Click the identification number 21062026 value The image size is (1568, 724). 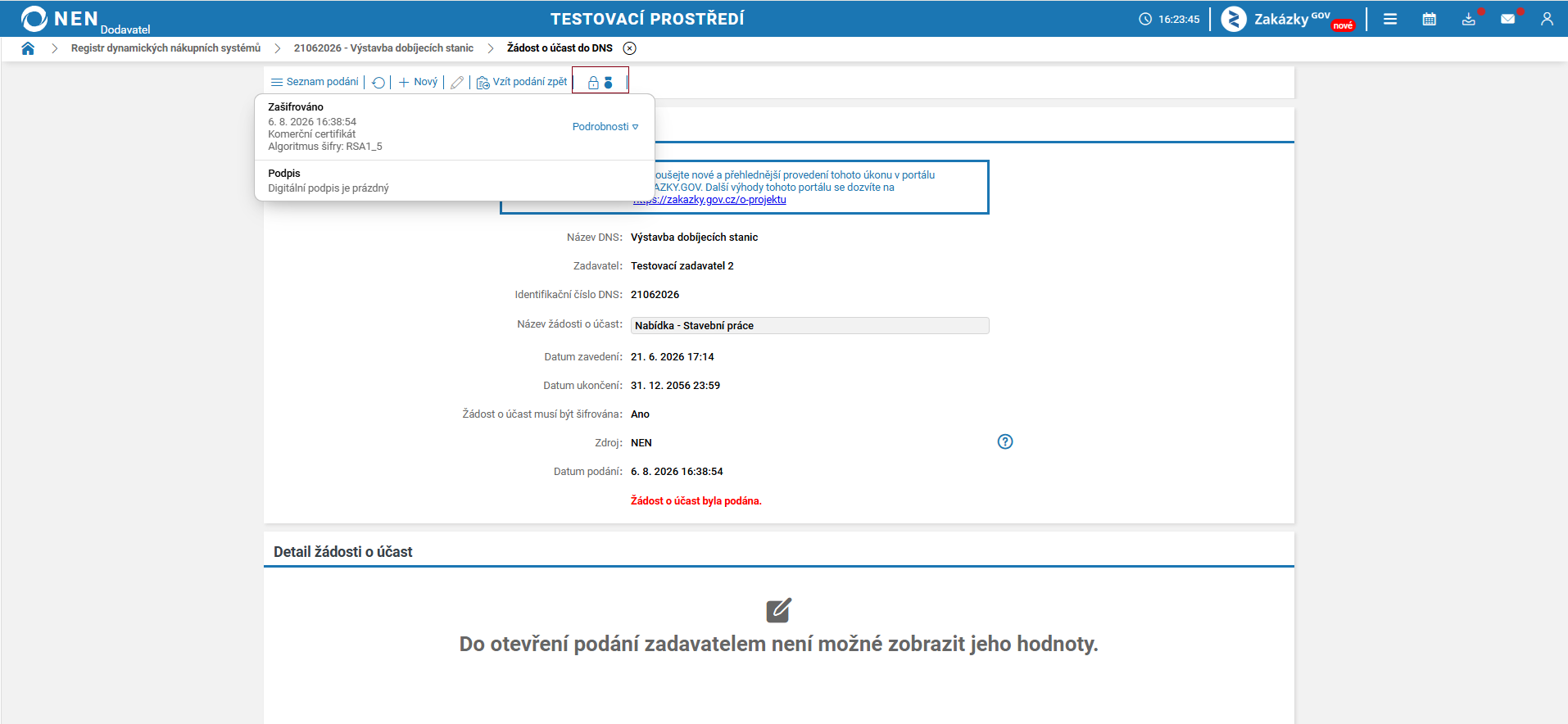click(x=655, y=295)
